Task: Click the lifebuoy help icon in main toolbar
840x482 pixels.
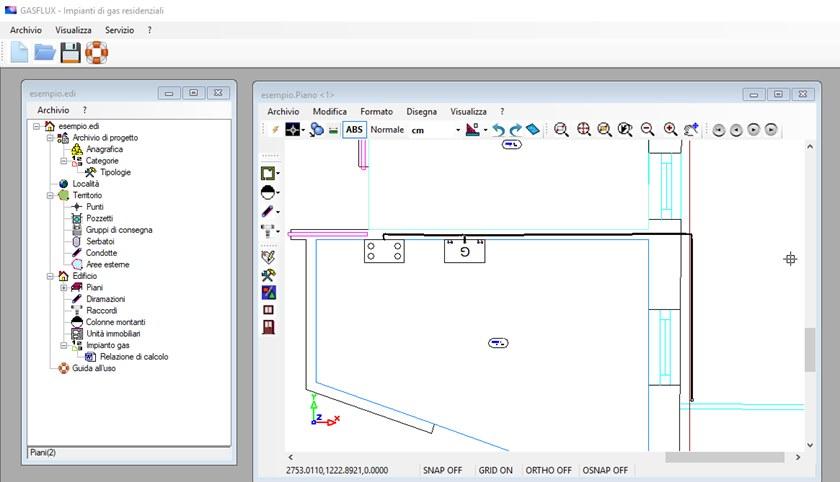Action: (96, 52)
